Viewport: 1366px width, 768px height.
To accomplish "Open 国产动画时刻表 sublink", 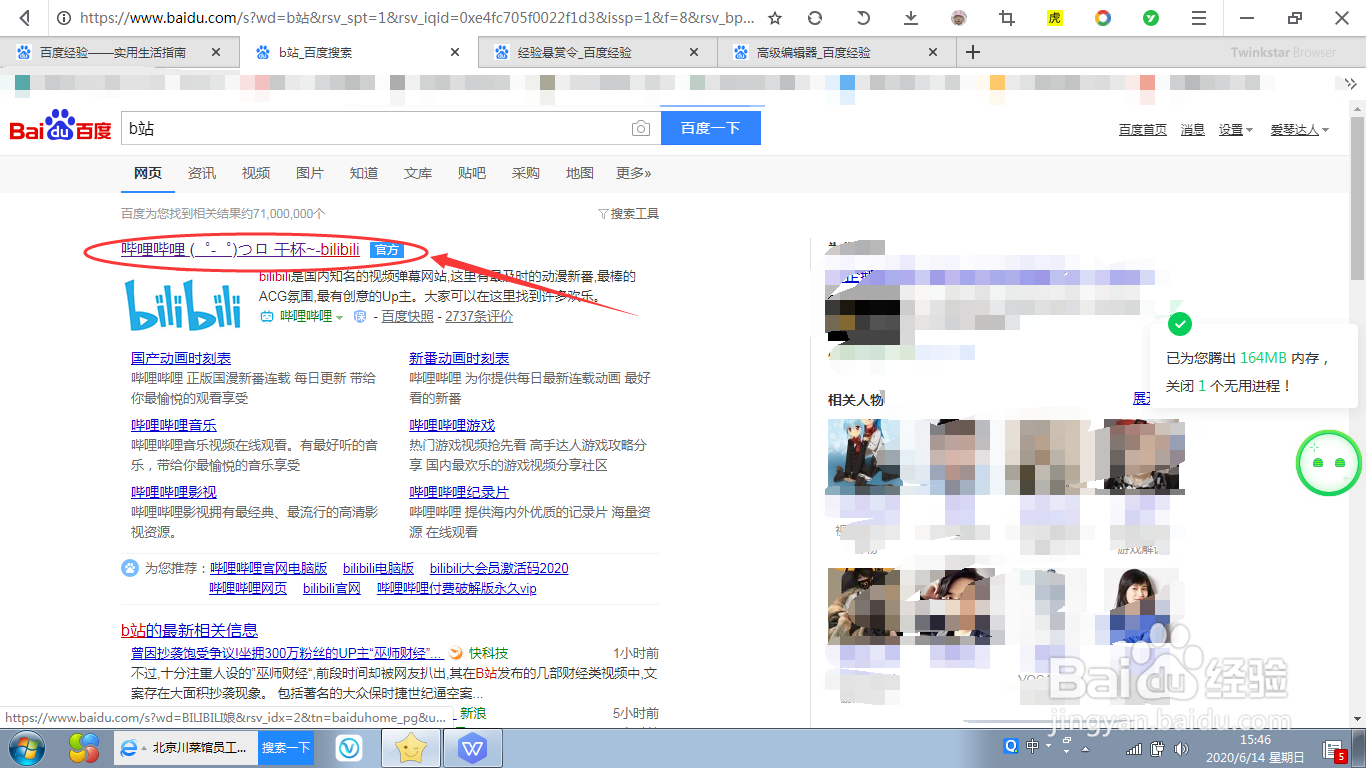I will [181, 358].
